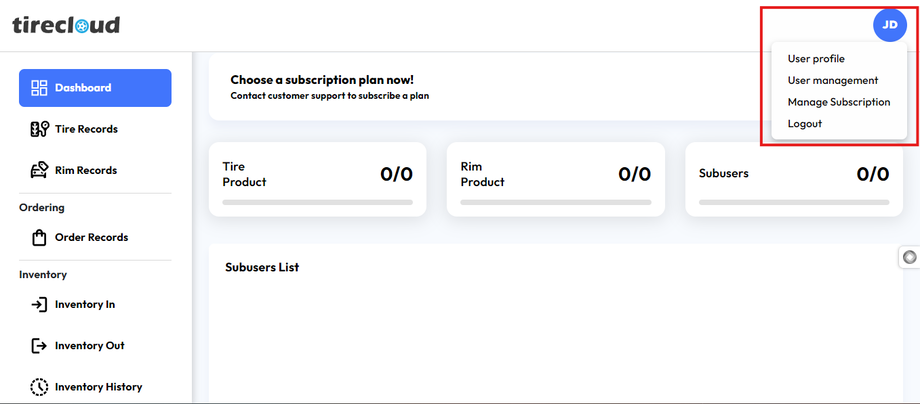
Task: Open Manage Subscription menu entry
Action: coord(838,102)
